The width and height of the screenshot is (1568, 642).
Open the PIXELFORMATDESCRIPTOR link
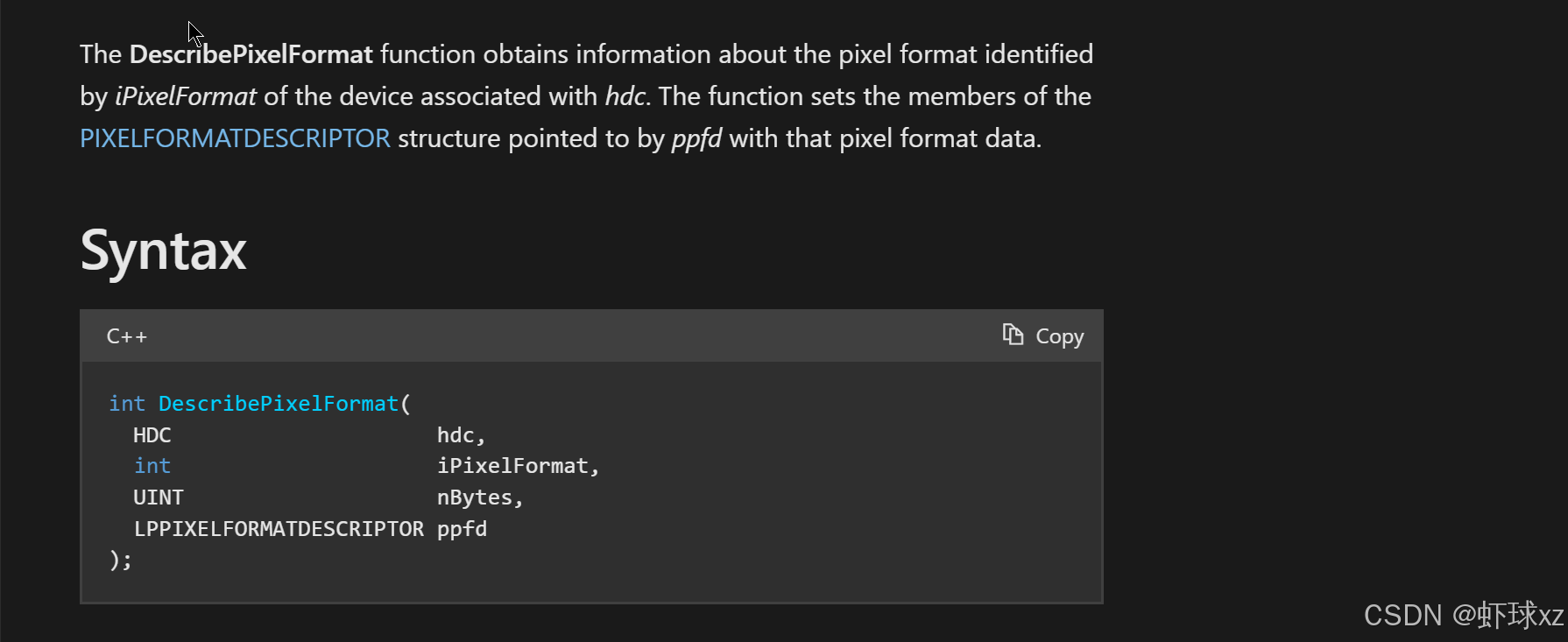click(235, 138)
